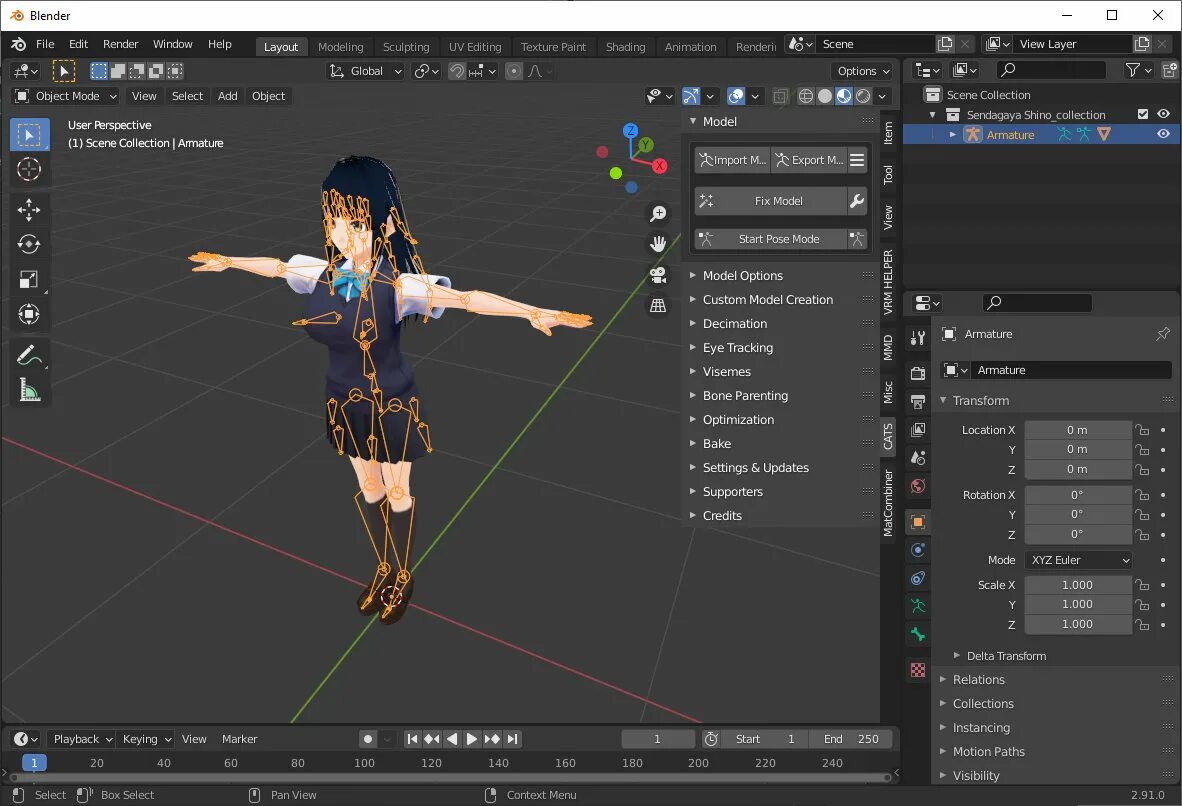Toggle Armature visibility eye in outliner
The image size is (1182, 806).
(x=1164, y=134)
